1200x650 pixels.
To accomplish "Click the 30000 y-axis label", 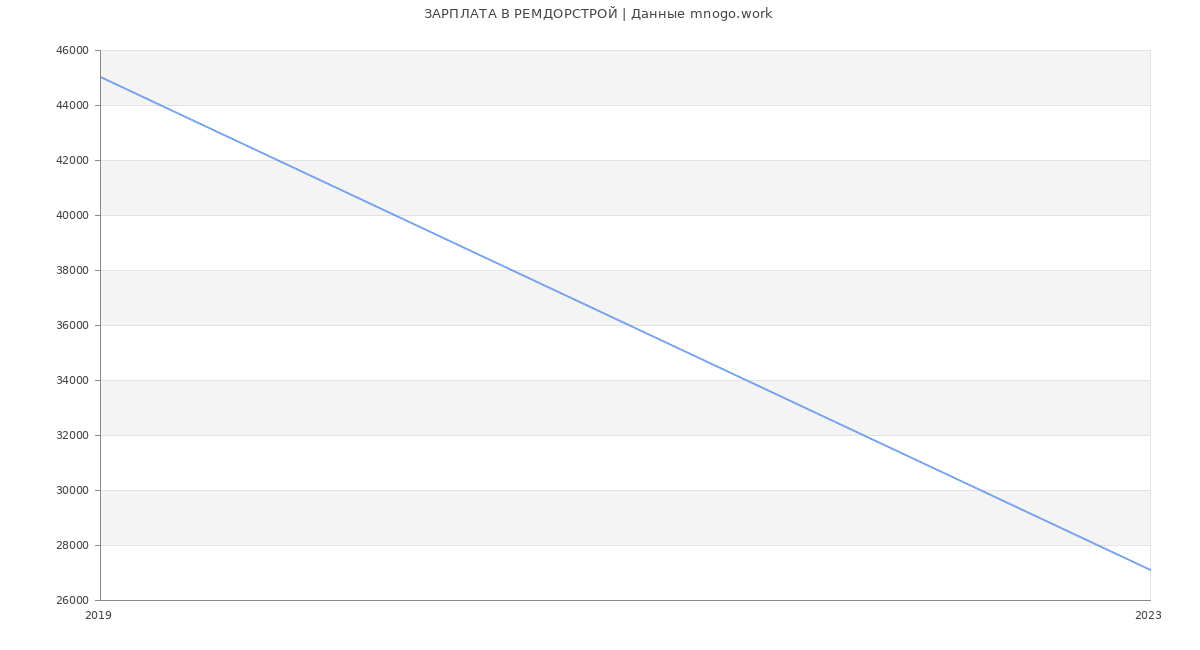I will (x=74, y=491).
